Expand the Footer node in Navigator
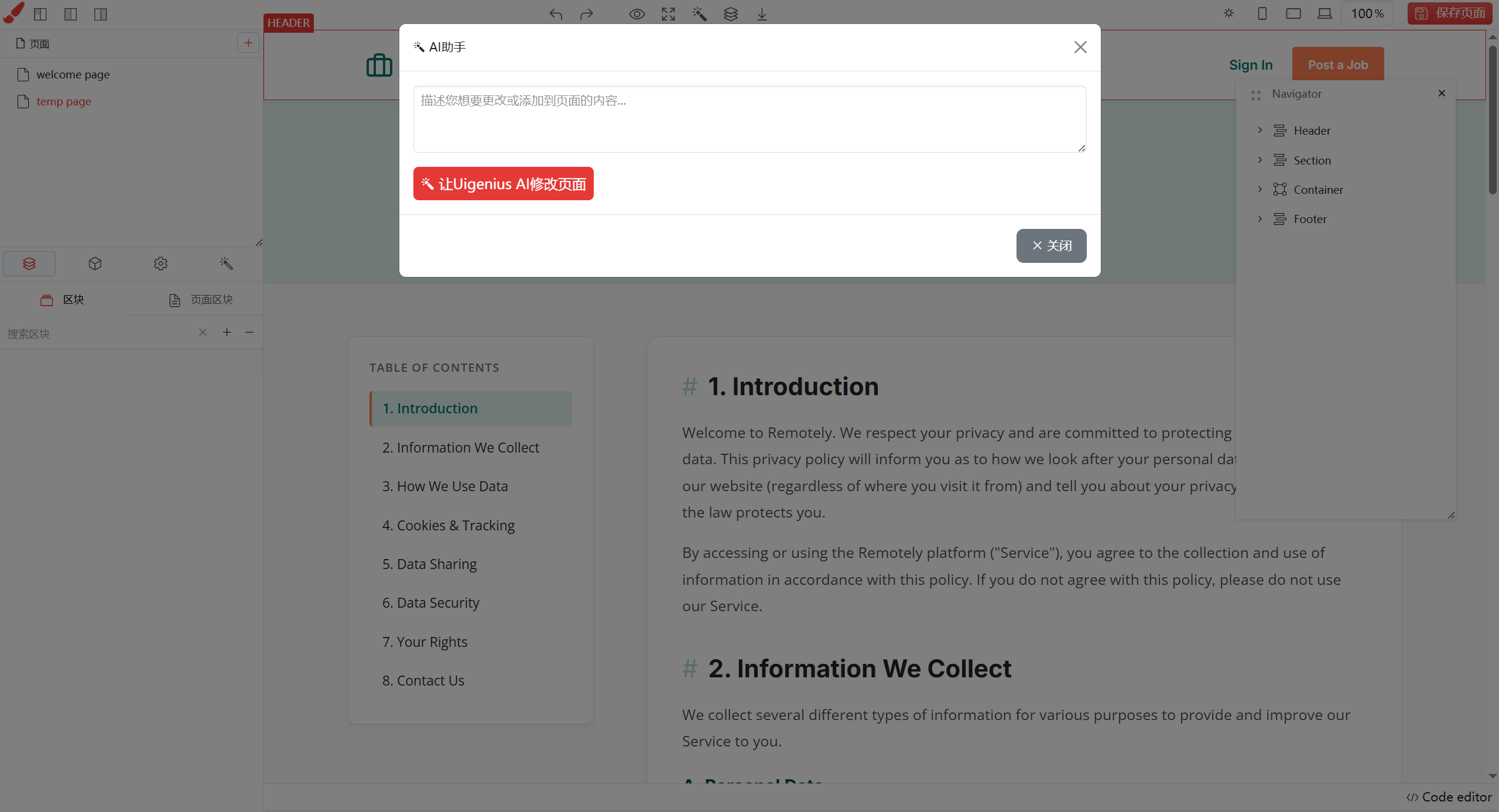The image size is (1499, 812). 1260,218
